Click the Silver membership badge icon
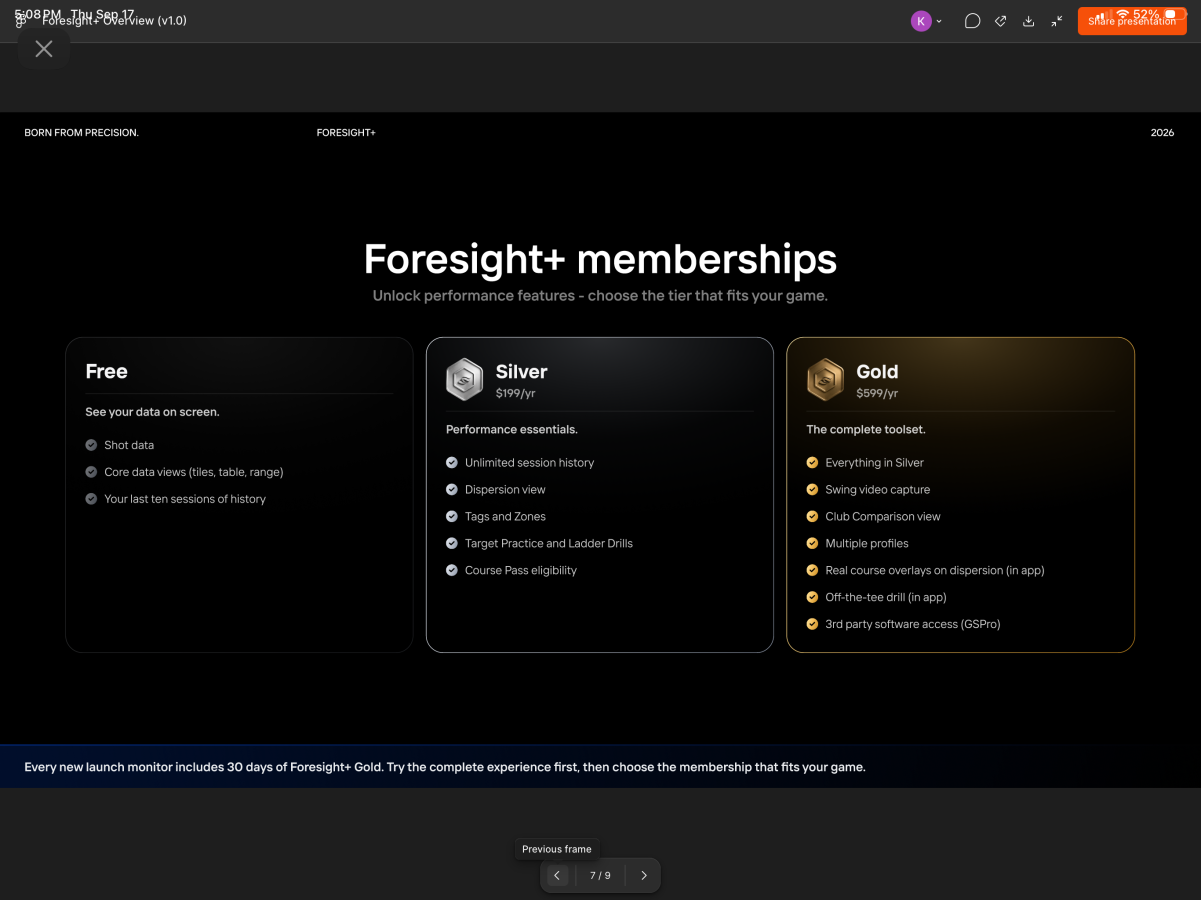This screenshot has height=900, width=1201. 464,380
